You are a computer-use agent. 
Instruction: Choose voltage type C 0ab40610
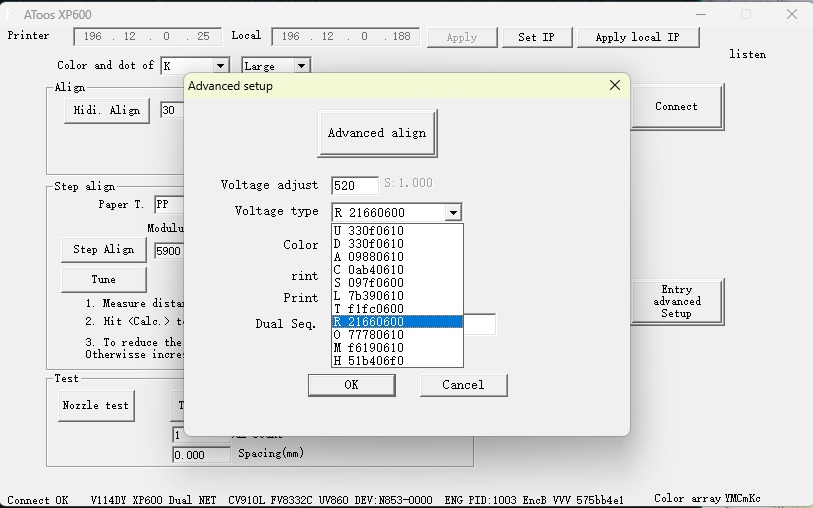397,270
